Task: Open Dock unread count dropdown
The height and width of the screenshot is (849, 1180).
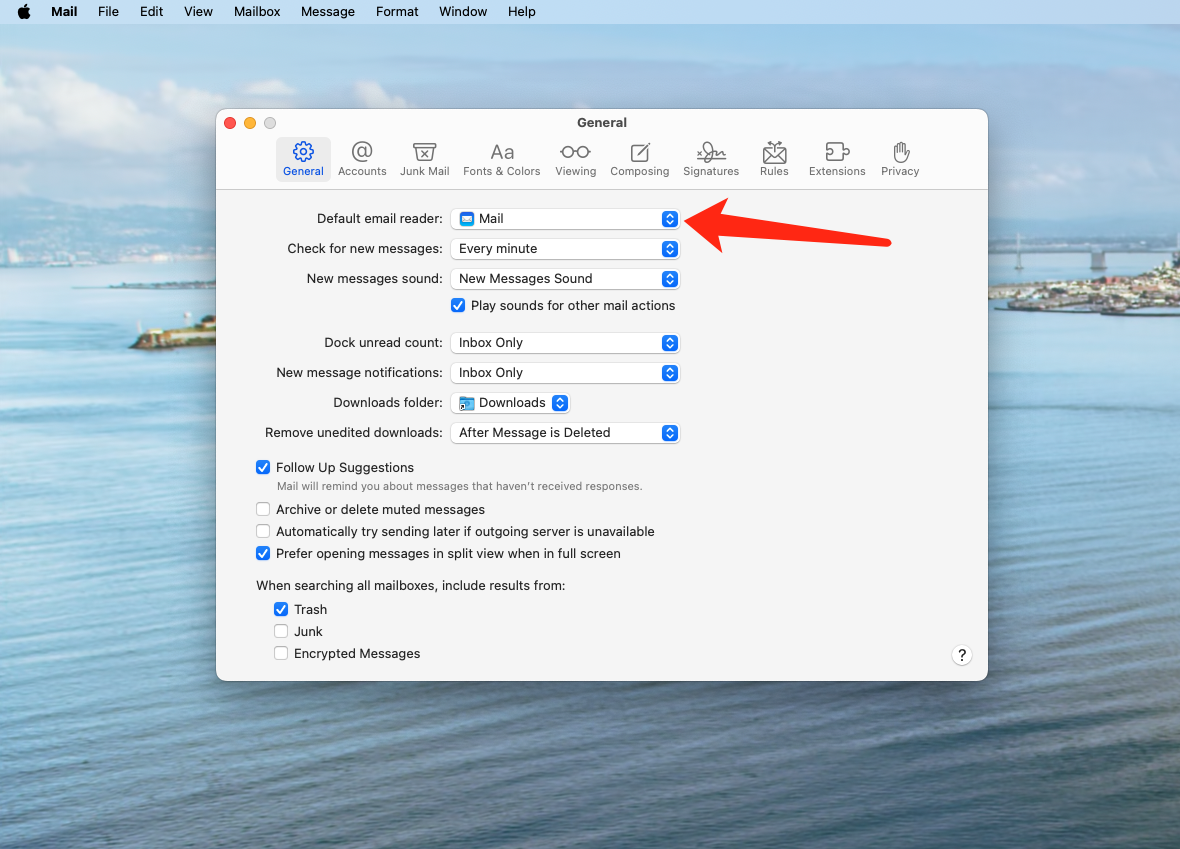Action: (565, 343)
